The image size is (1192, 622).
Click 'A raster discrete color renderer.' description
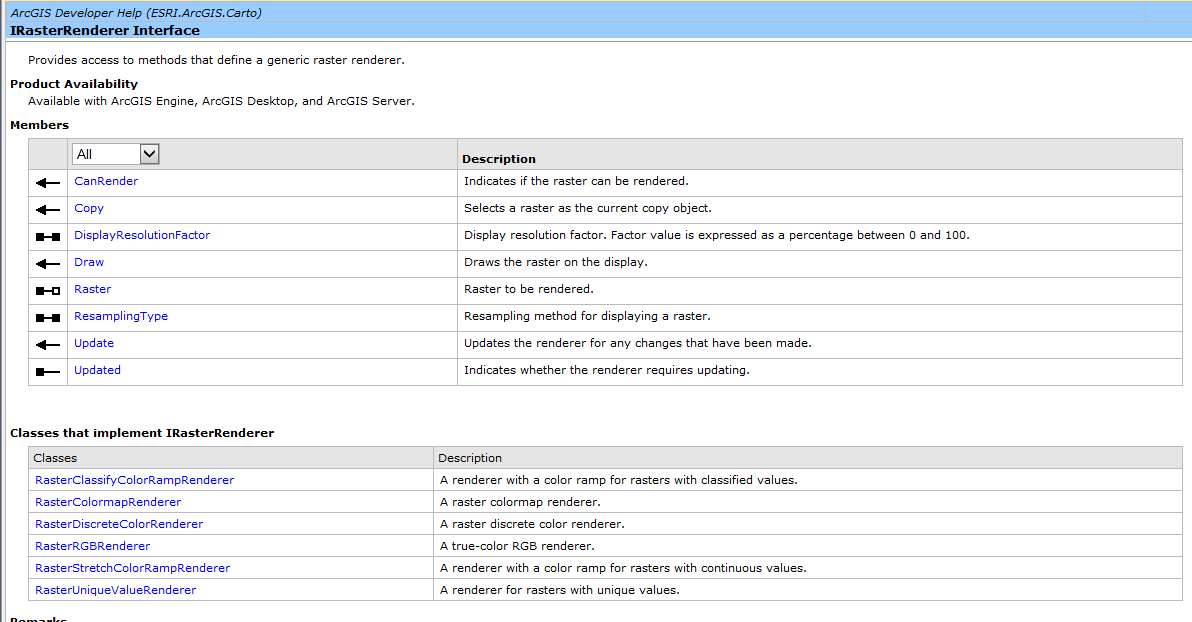tap(532, 524)
